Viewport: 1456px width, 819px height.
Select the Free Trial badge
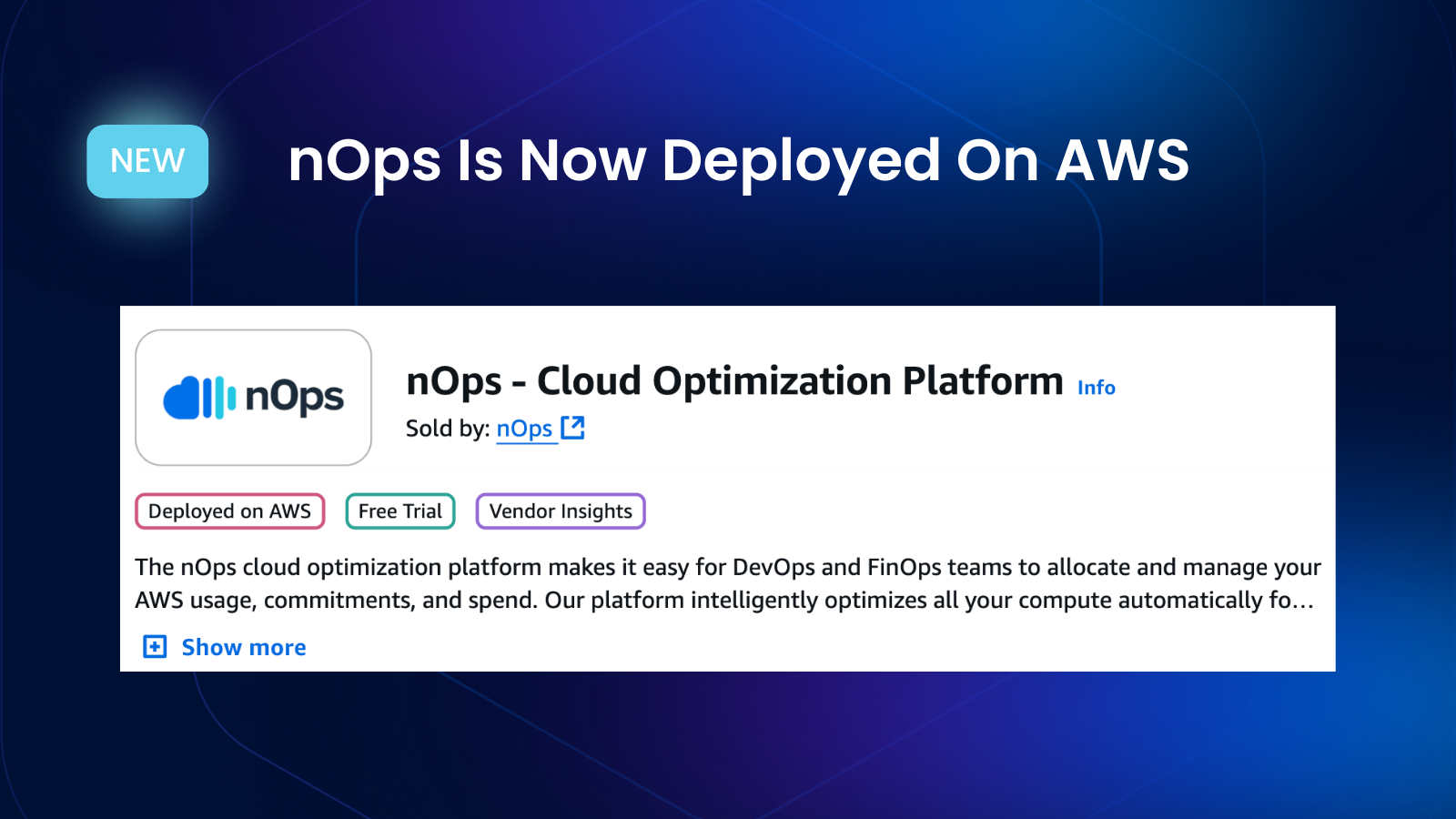[400, 511]
